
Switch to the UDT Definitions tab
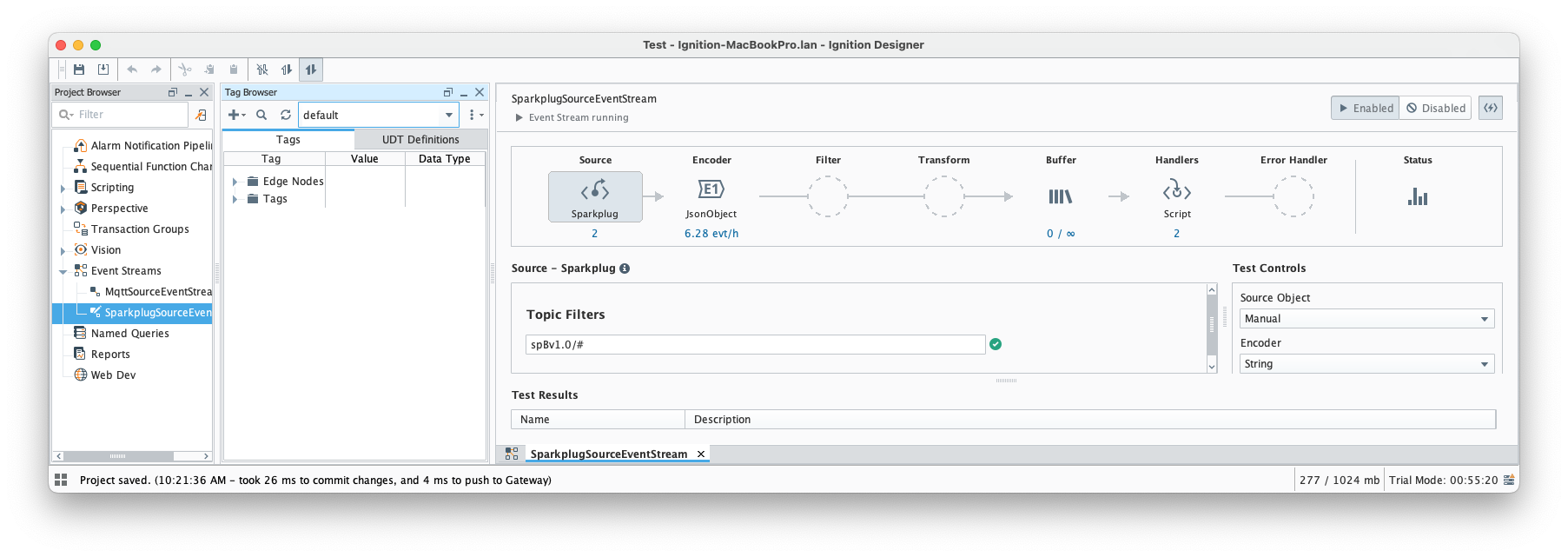420,139
